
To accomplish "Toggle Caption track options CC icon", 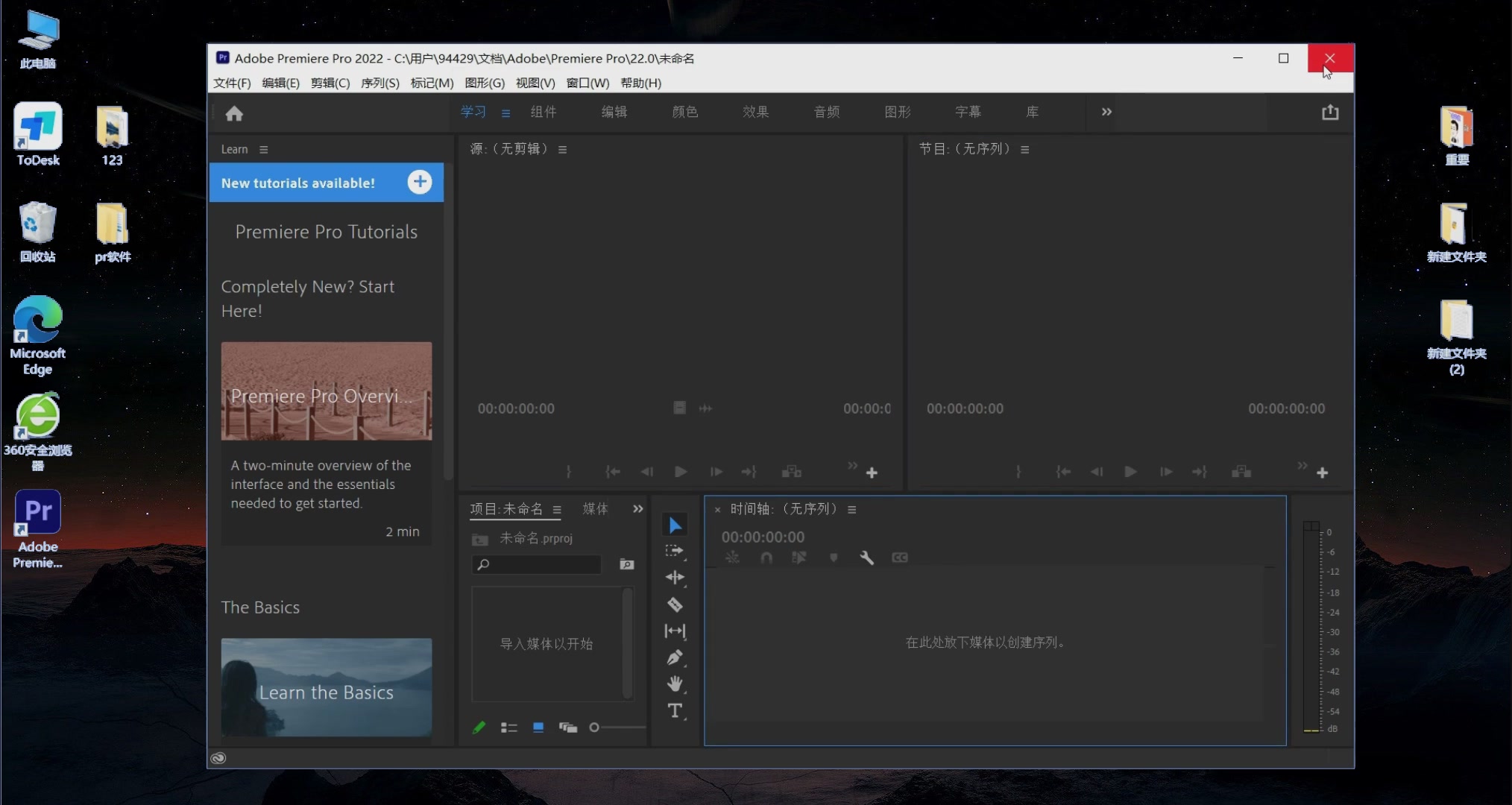I will 900,558.
